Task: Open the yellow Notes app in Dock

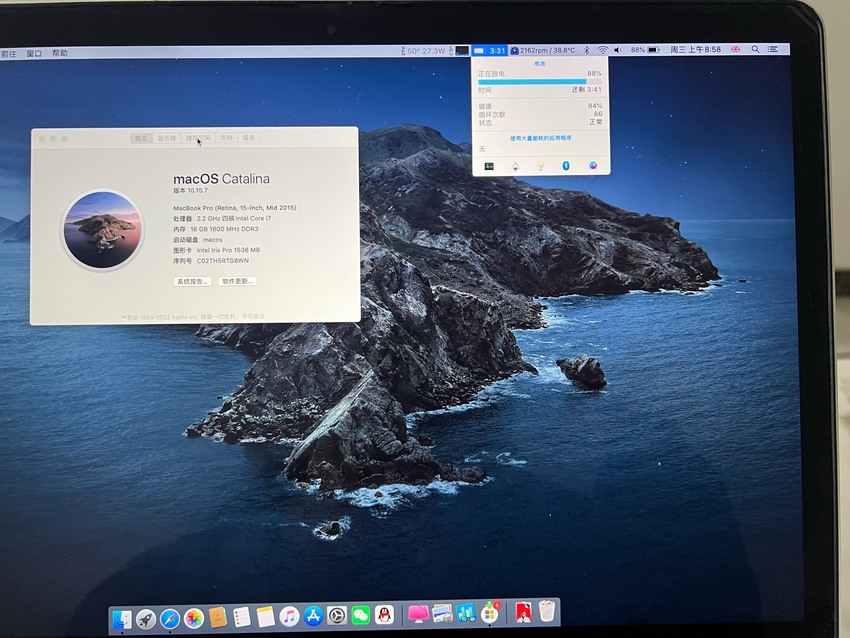Action: (266, 617)
